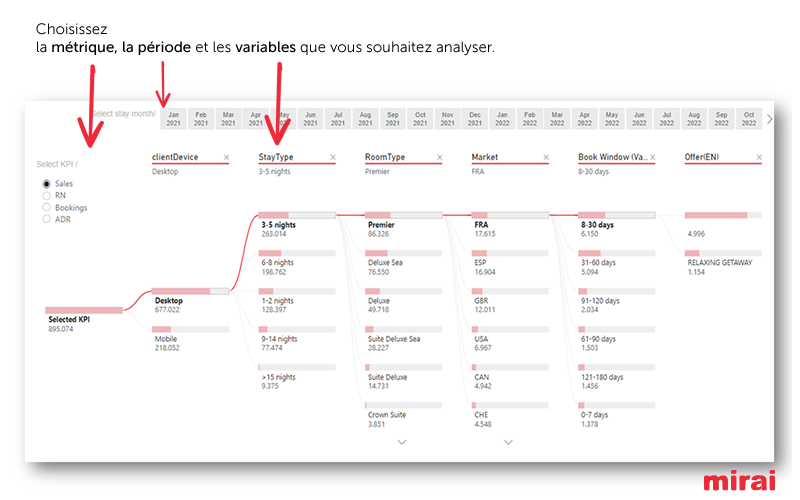
Task: Select the ESP market node
Action: [510, 253]
